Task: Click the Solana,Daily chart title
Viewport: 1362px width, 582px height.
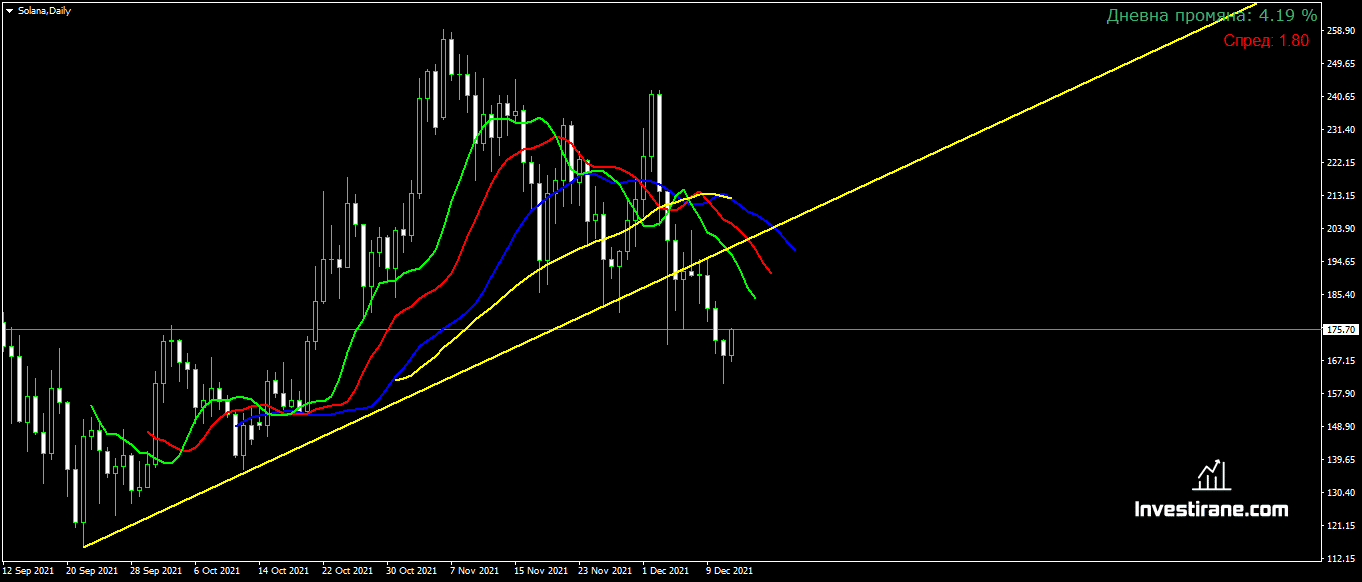Action: click(x=45, y=10)
